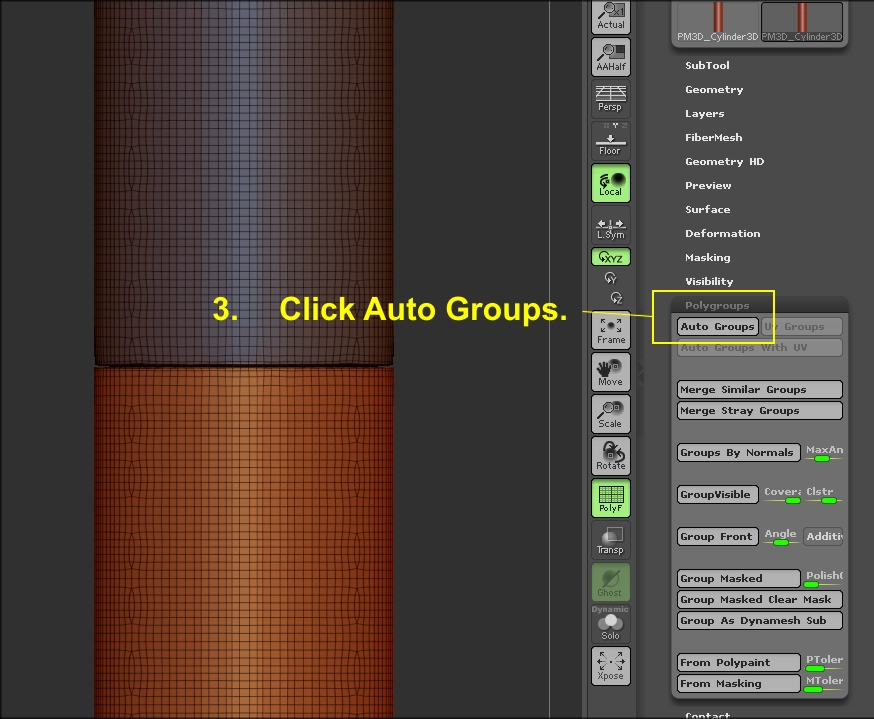The image size is (874, 719).
Task: Click the Actual size icon
Action: point(611,16)
